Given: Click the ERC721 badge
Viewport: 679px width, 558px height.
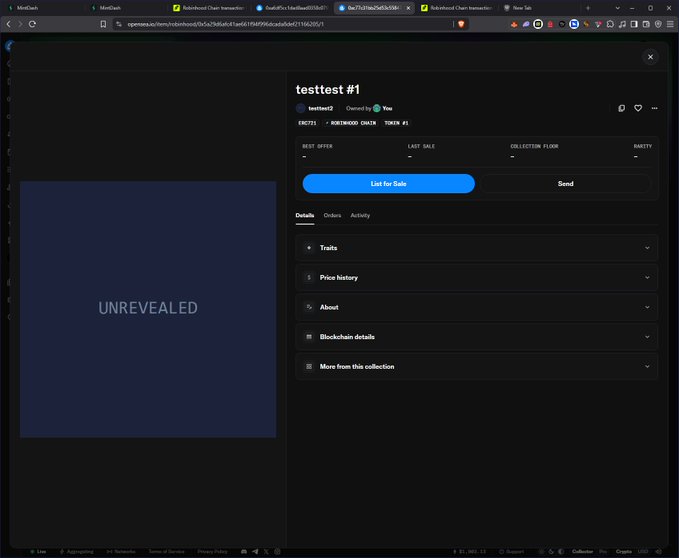Looking at the screenshot, I should point(307,123).
